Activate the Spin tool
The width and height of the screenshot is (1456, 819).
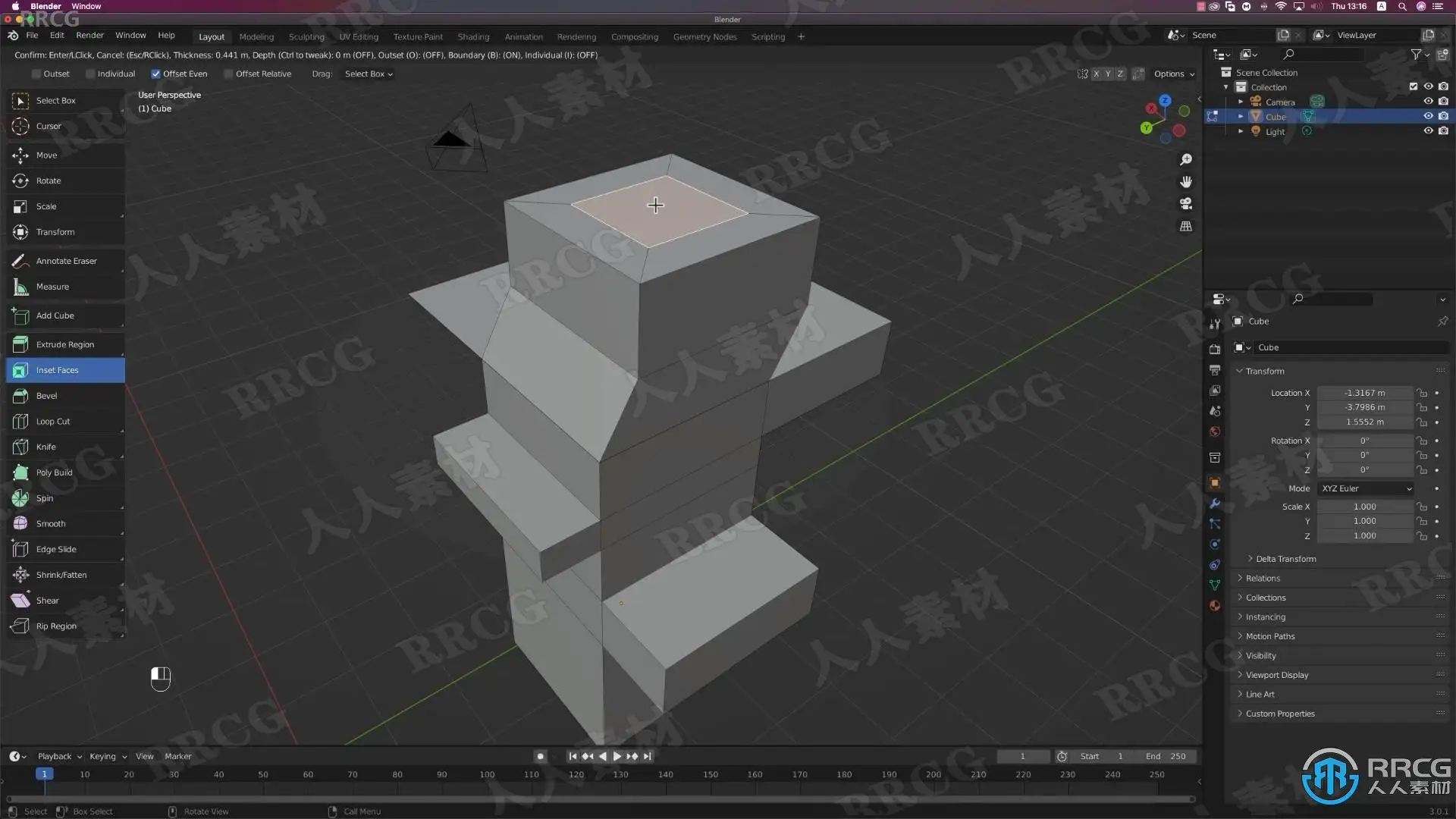pos(65,499)
